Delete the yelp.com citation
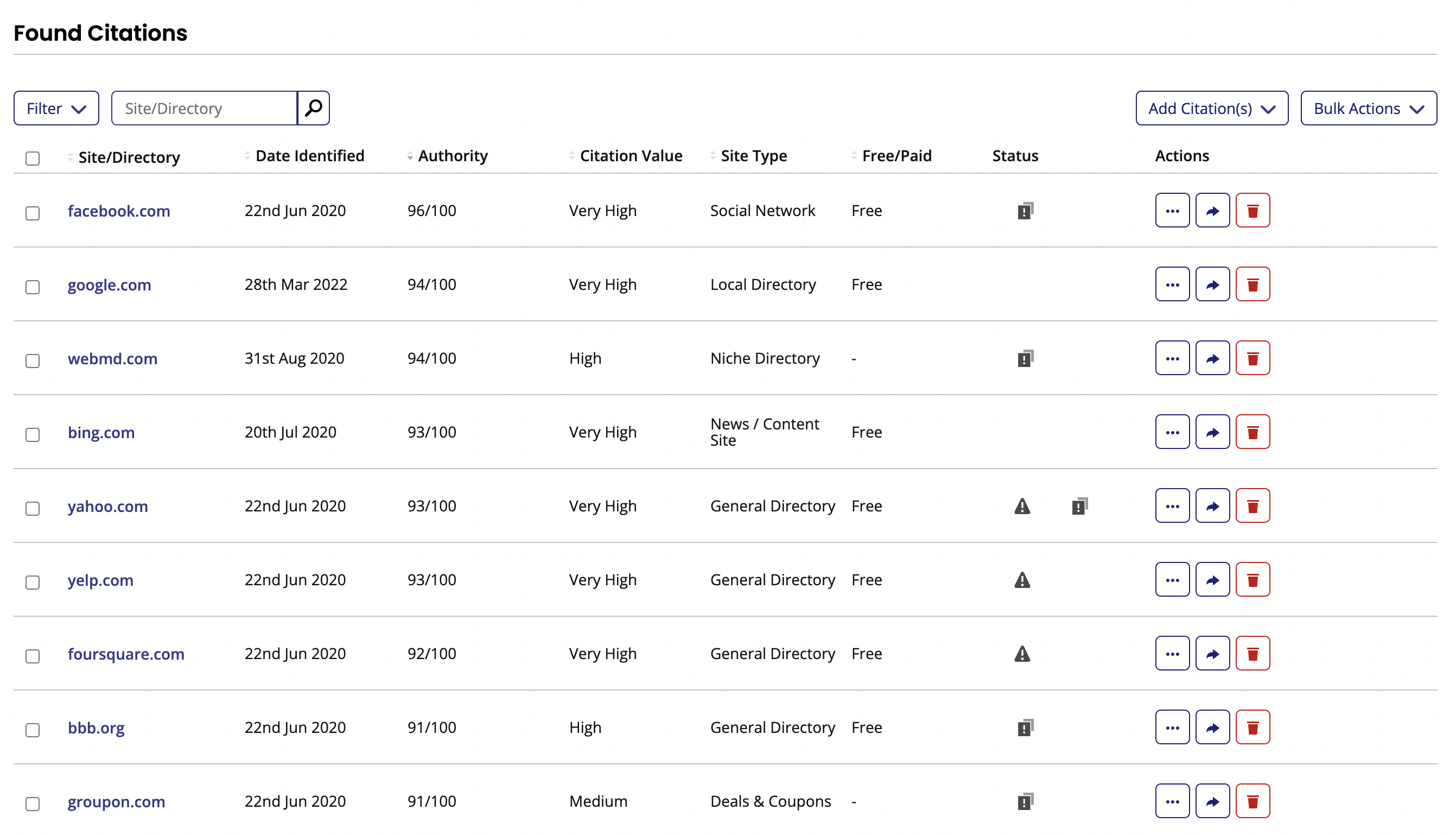Image resolution: width=1456 pixels, height=835 pixels. (1252, 580)
